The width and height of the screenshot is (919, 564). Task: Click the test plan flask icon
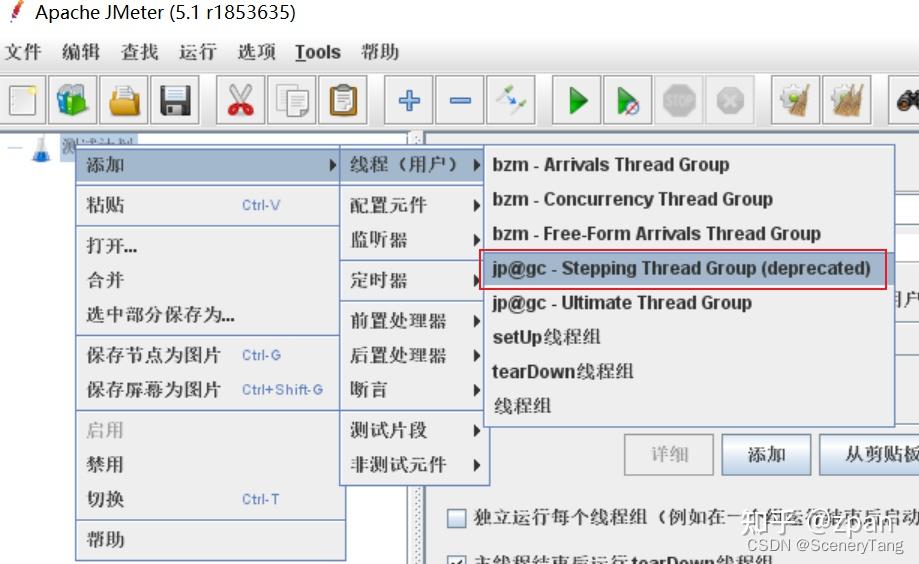pos(41,149)
